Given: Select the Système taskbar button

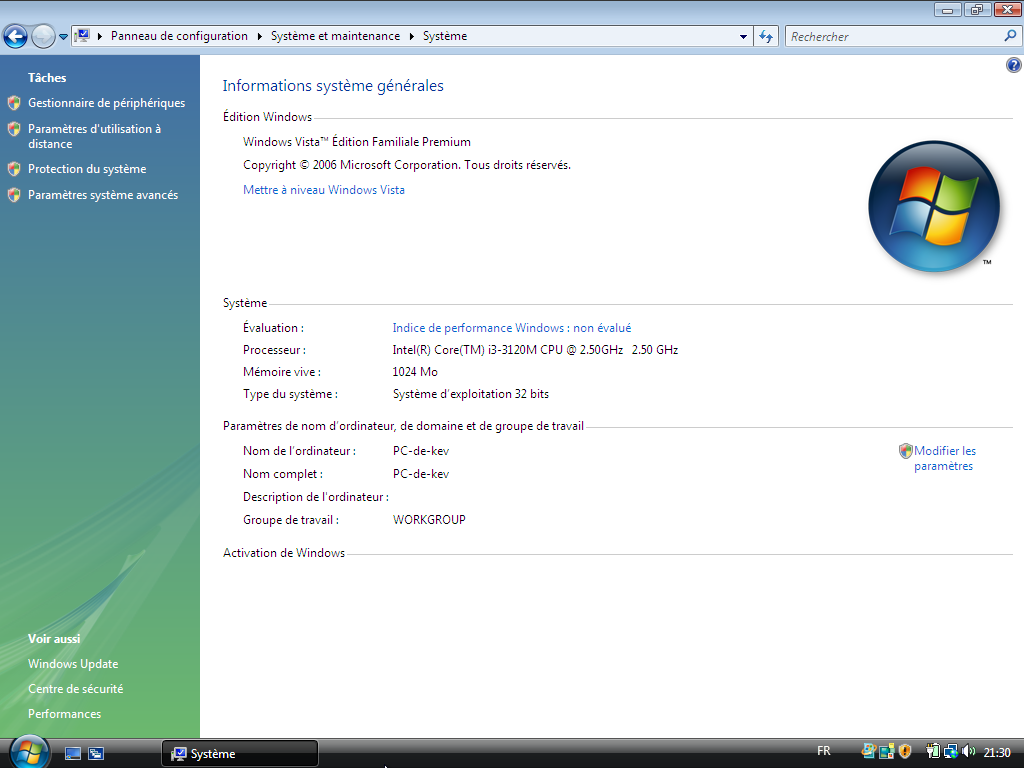Looking at the screenshot, I should pos(240,754).
